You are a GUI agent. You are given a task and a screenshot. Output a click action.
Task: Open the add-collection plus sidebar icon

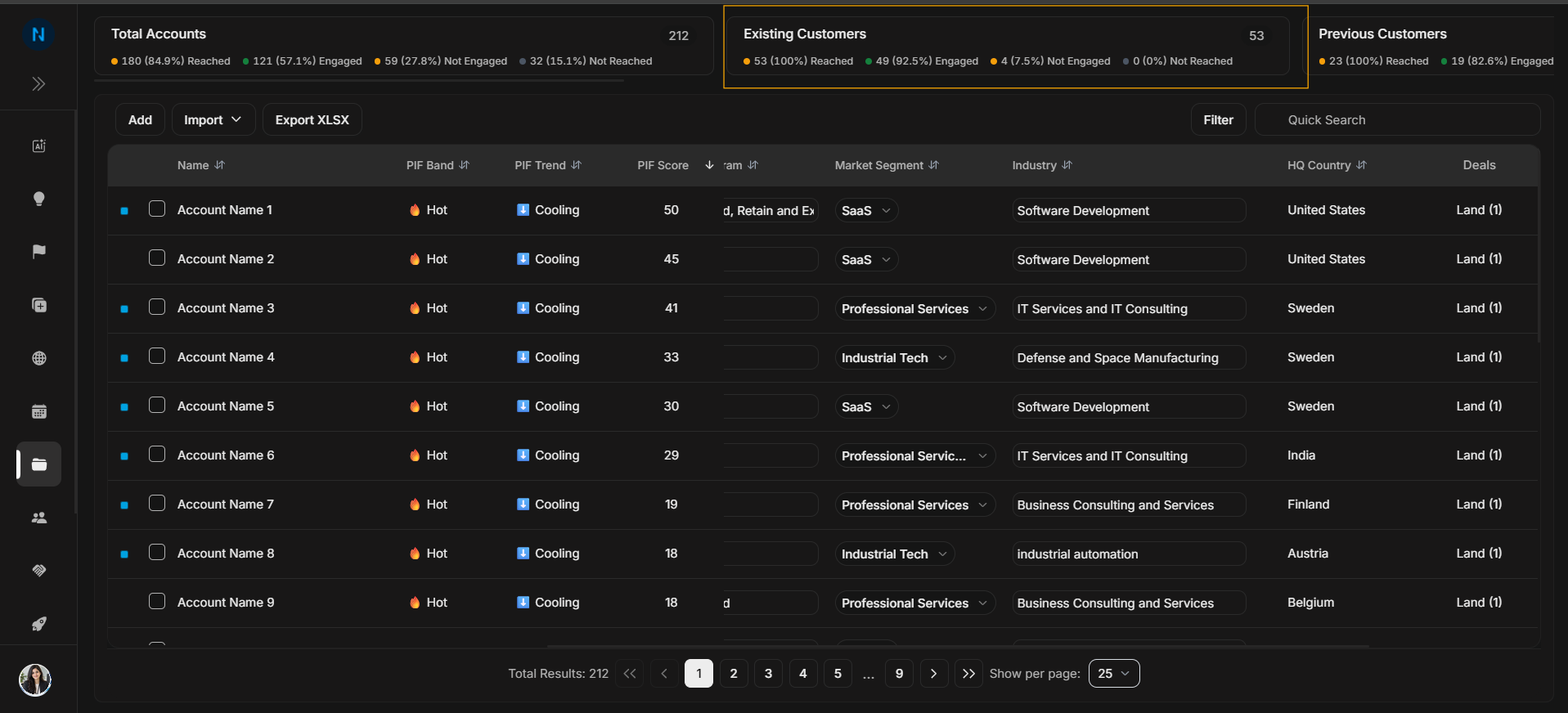tap(38, 305)
